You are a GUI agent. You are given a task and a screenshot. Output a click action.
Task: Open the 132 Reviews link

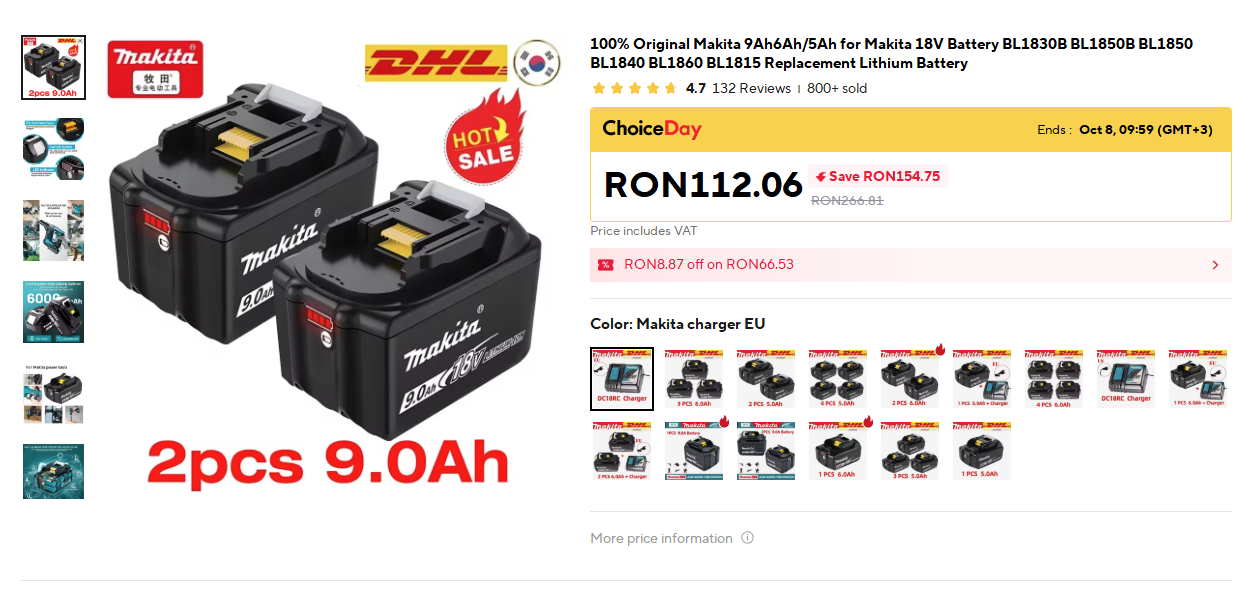[x=751, y=88]
